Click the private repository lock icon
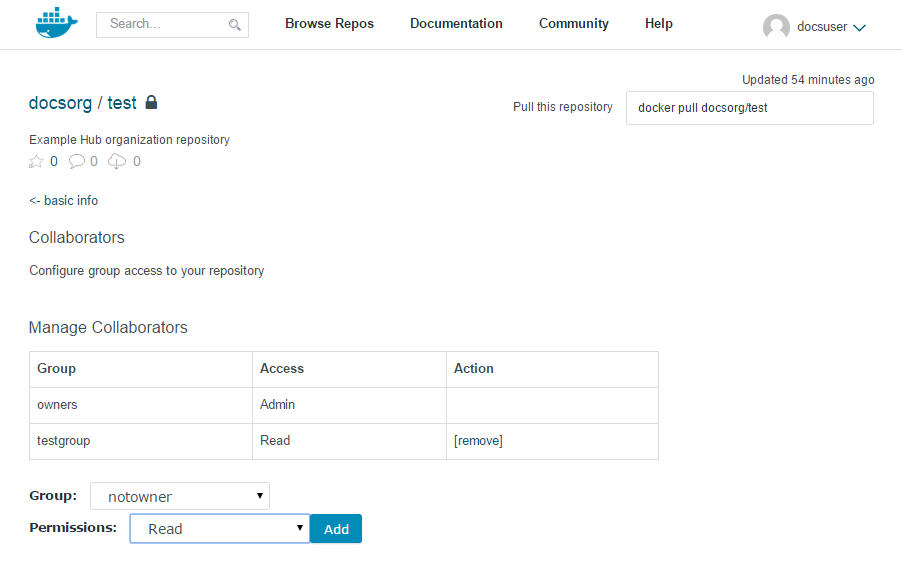902x571 pixels. [152, 102]
